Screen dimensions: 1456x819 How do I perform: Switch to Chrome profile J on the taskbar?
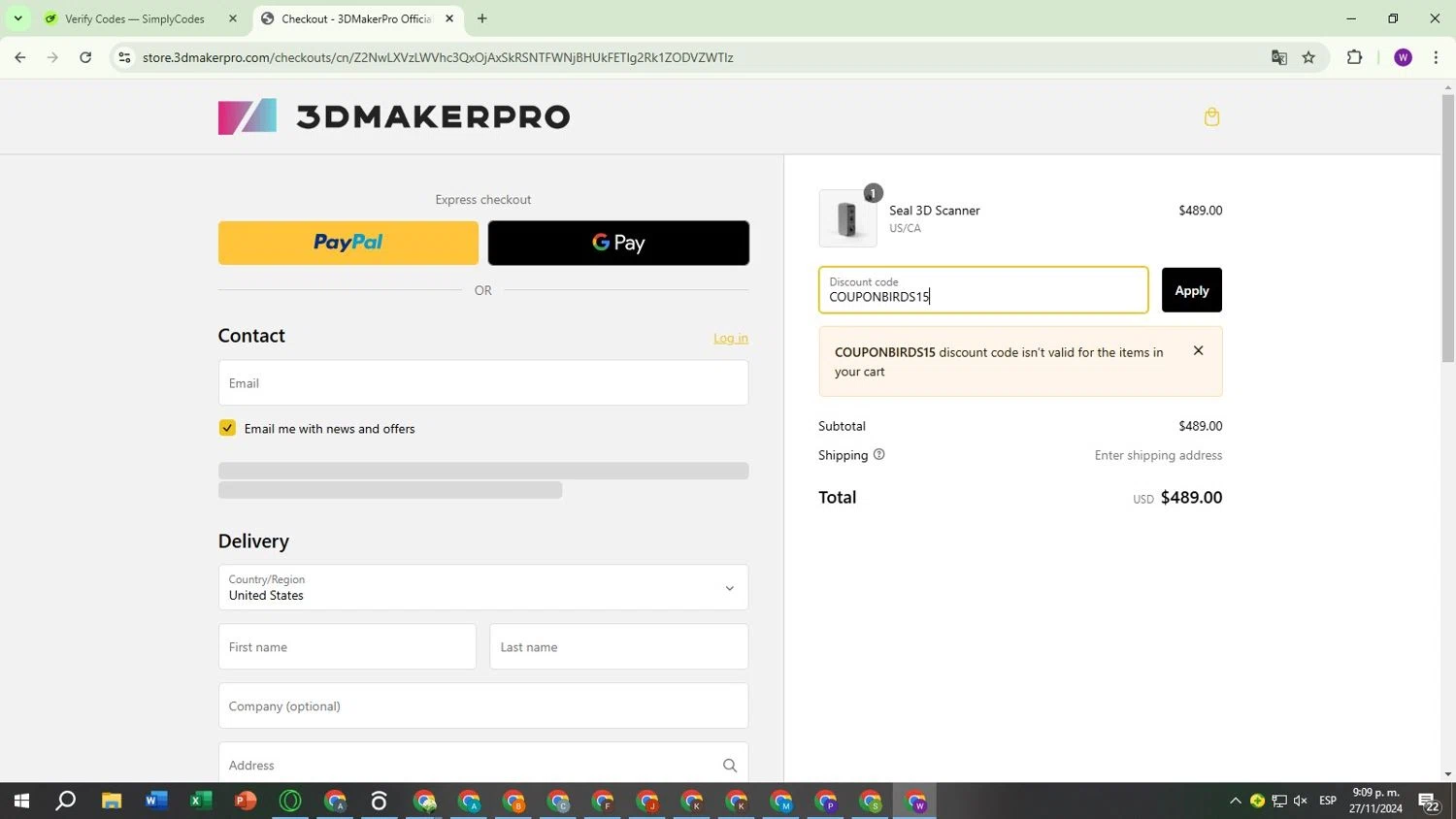click(647, 801)
